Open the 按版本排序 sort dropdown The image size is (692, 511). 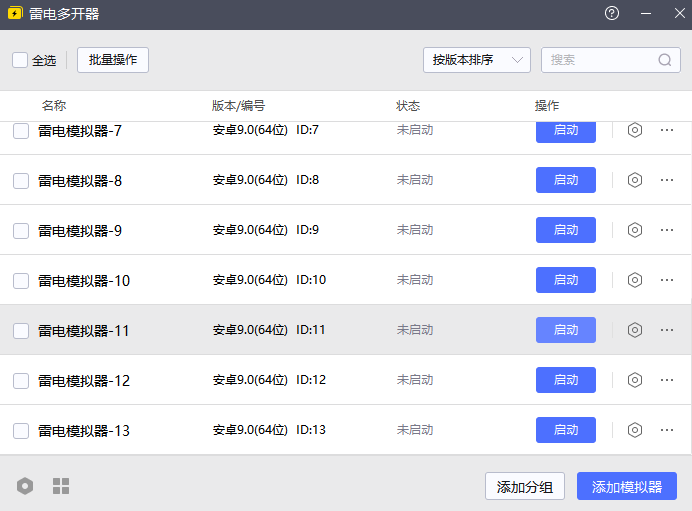(x=476, y=60)
